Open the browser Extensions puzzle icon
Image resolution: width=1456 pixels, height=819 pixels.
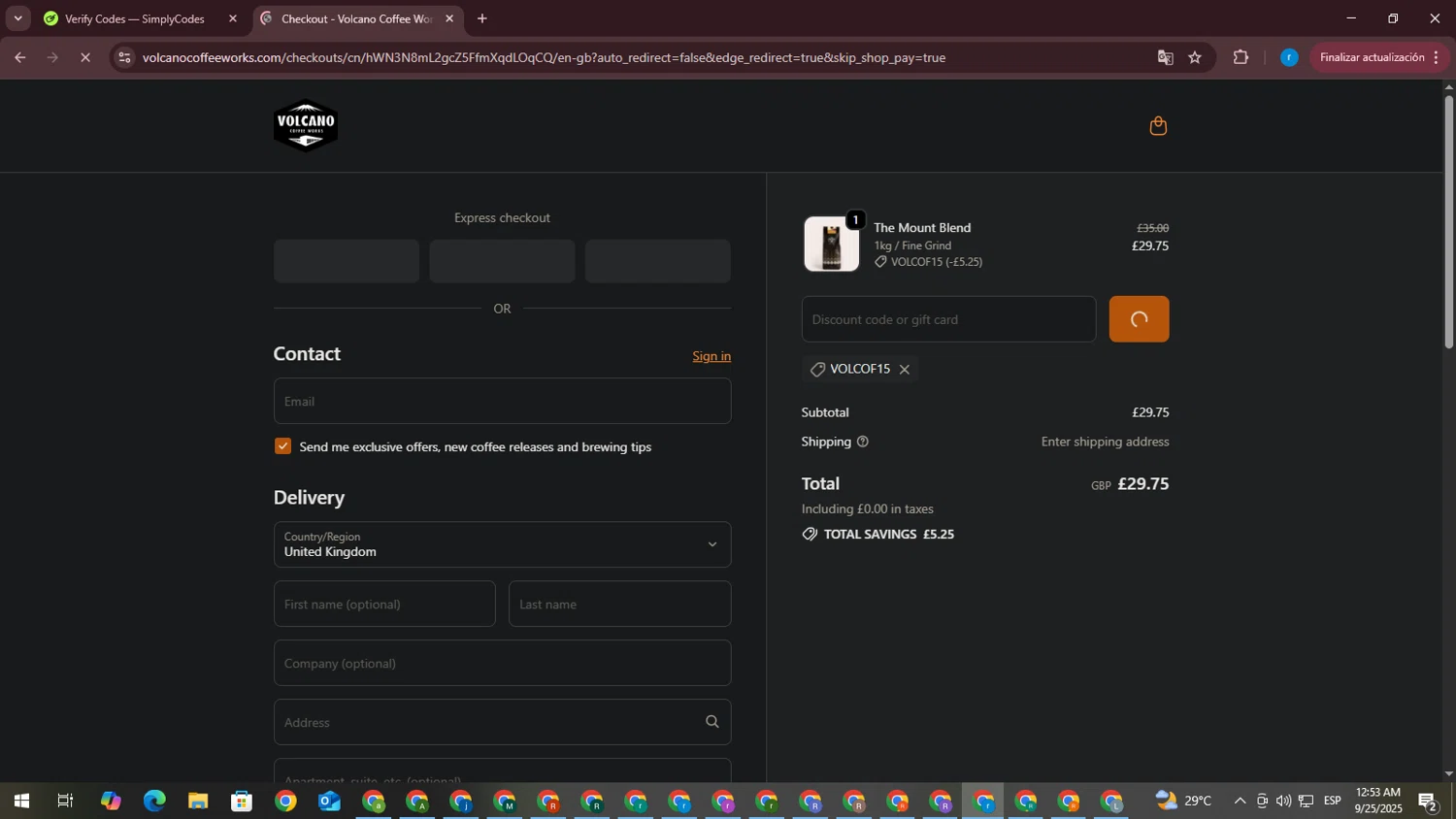pos(1241,57)
